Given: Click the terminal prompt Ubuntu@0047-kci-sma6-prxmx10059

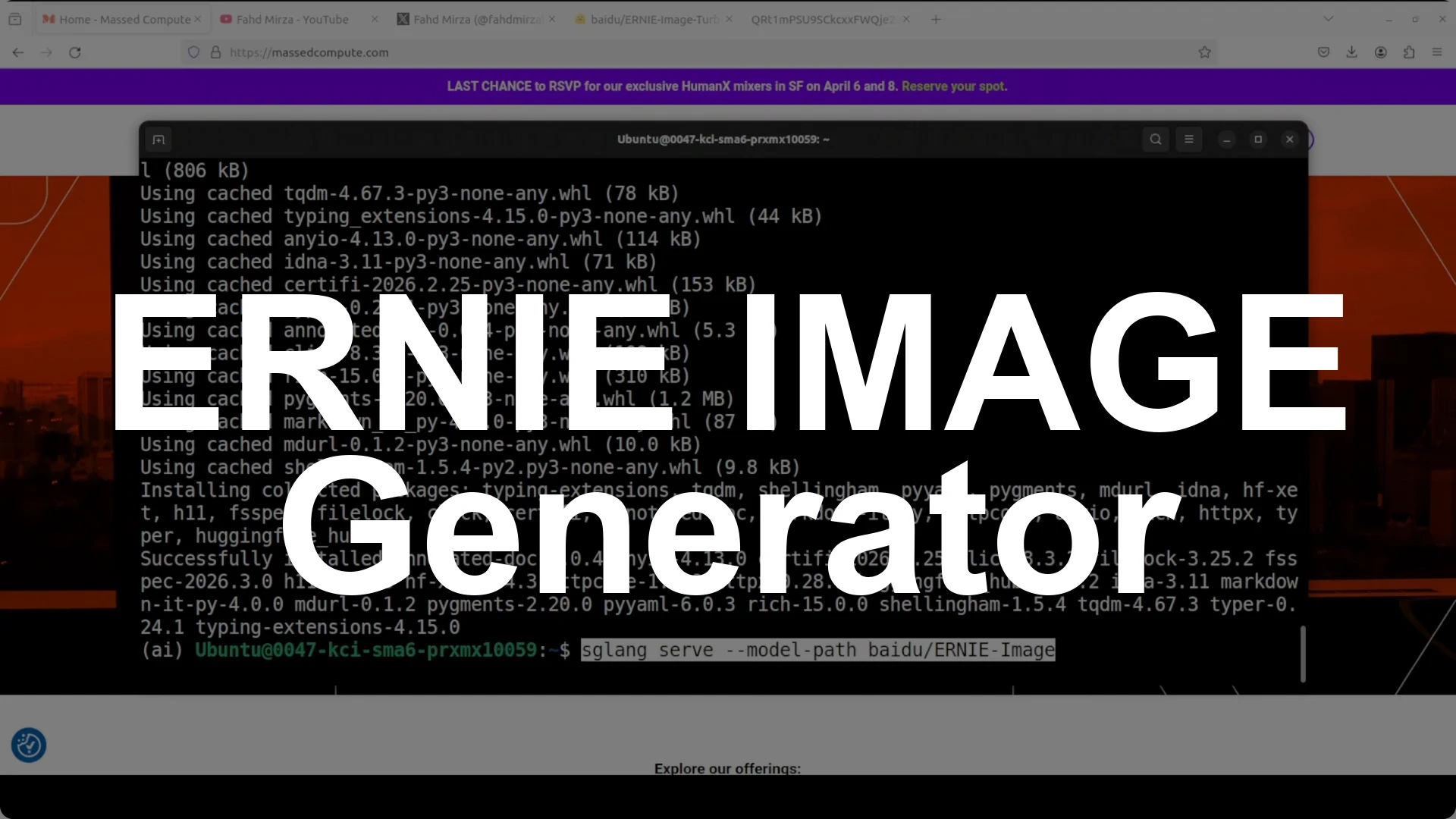Looking at the screenshot, I should [x=366, y=650].
